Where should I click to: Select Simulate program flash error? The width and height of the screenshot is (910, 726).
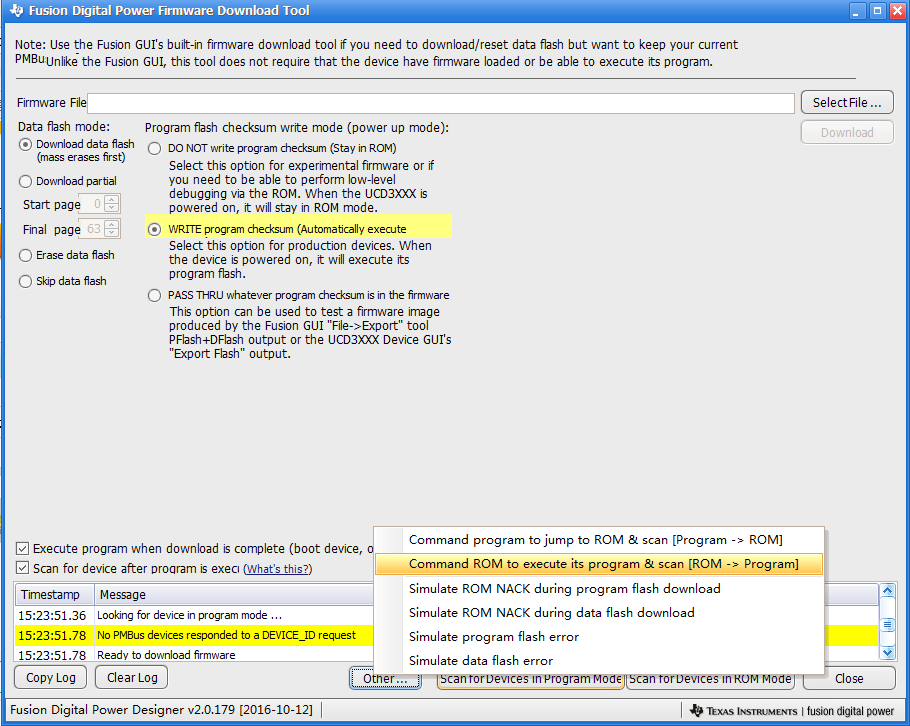(x=598, y=637)
